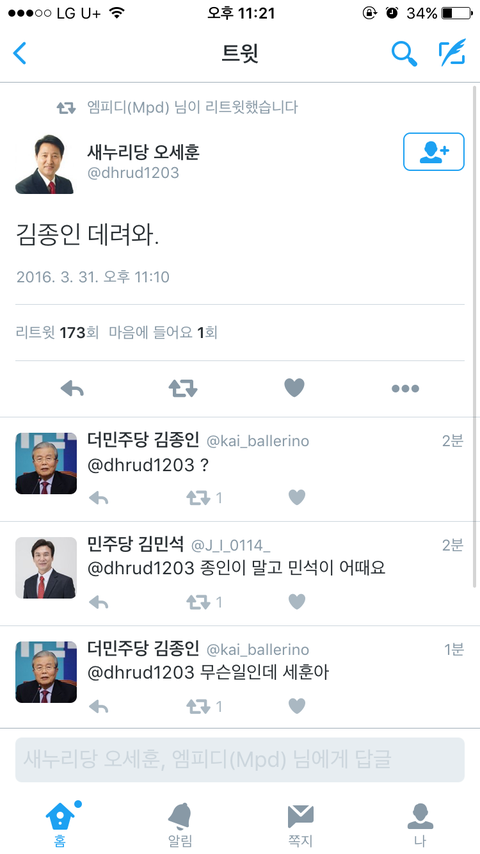Reply to the main tweet 김종인 데려와

point(72,388)
